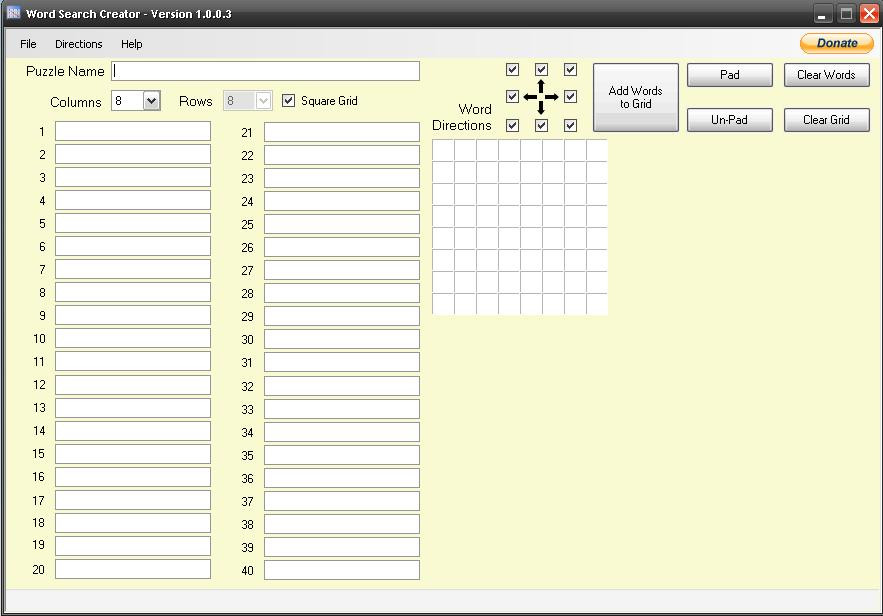Click word entry field 25
Image resolution: width=883 pixels, height=616 pixels.
pos(342,224)
